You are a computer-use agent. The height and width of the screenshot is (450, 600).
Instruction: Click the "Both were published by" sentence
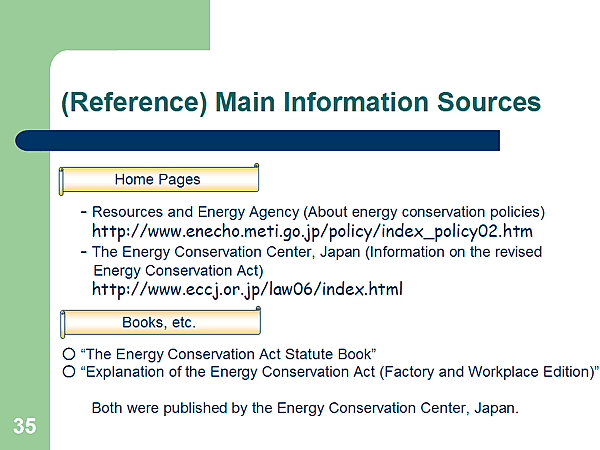click(305, 408)
